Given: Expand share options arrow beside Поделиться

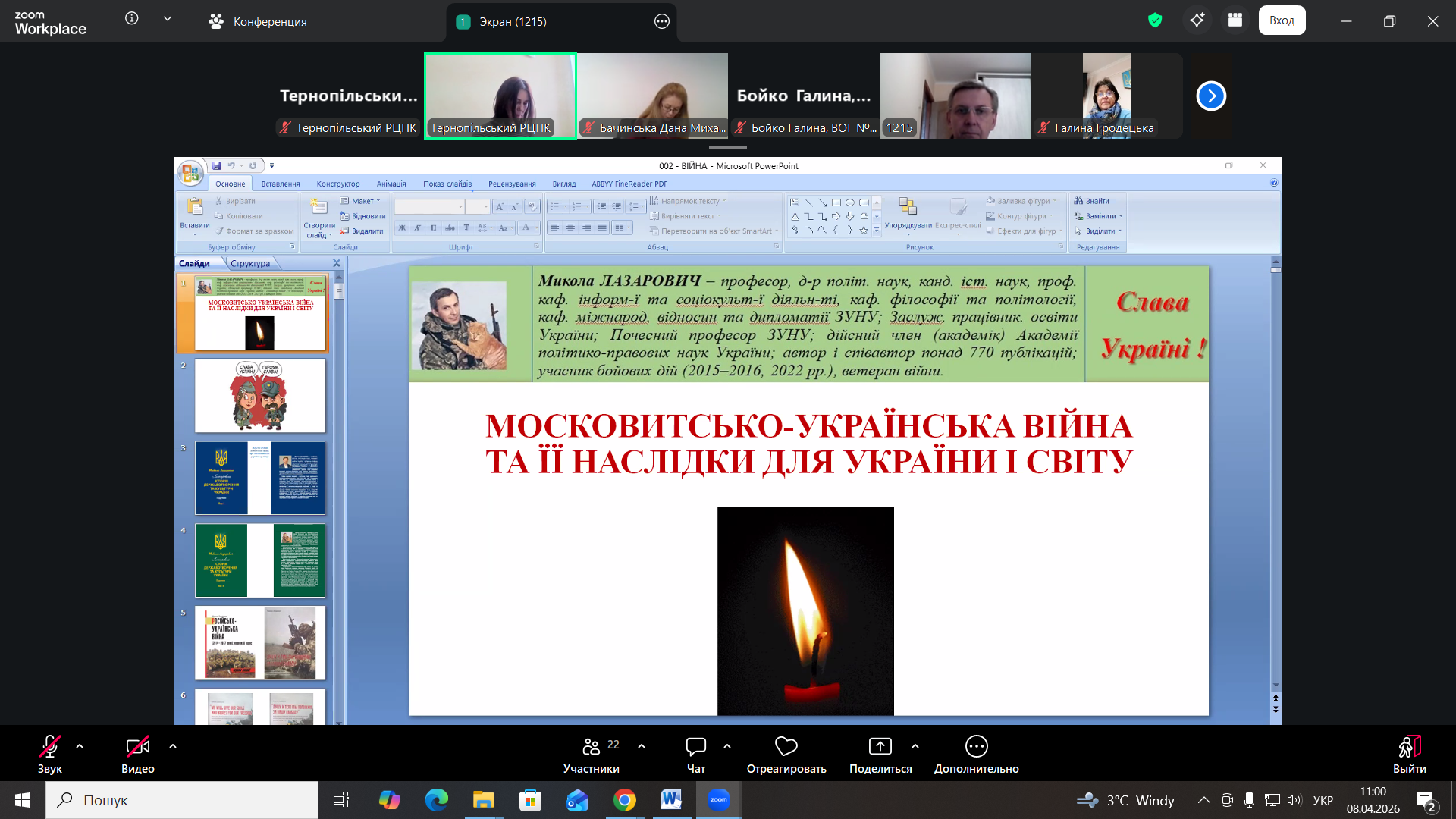Looking at the screenshot, I should click(x=915, y=746).
